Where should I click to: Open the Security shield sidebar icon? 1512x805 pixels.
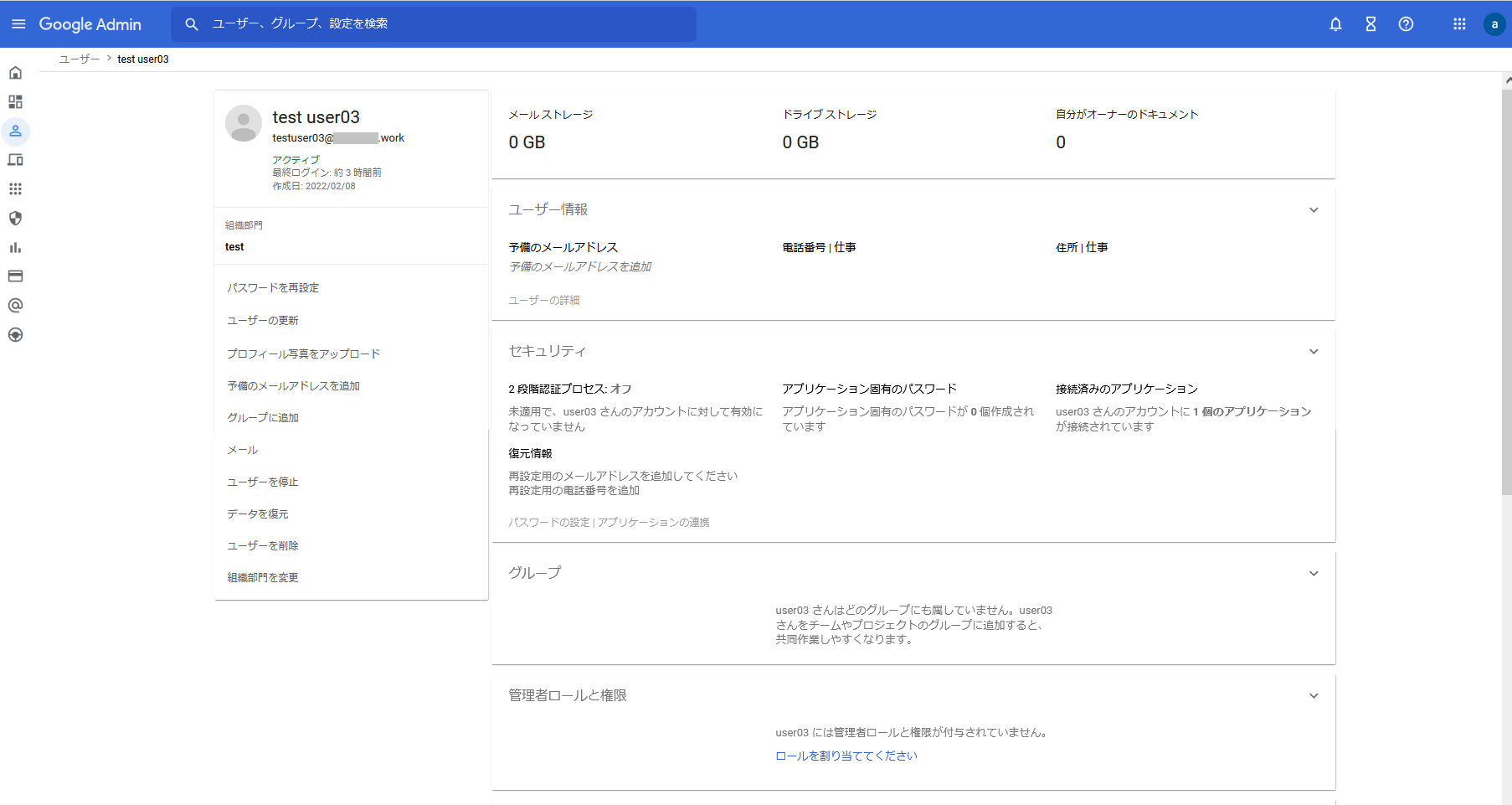pos(15,219)
